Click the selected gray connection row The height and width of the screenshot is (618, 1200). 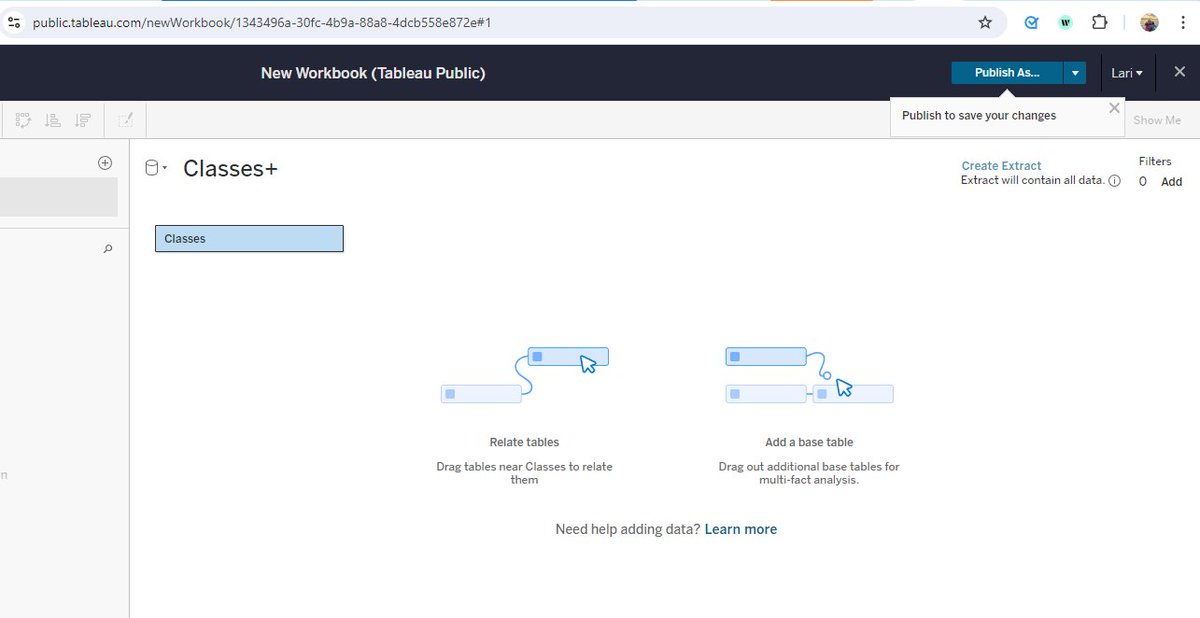coord(59,197)
